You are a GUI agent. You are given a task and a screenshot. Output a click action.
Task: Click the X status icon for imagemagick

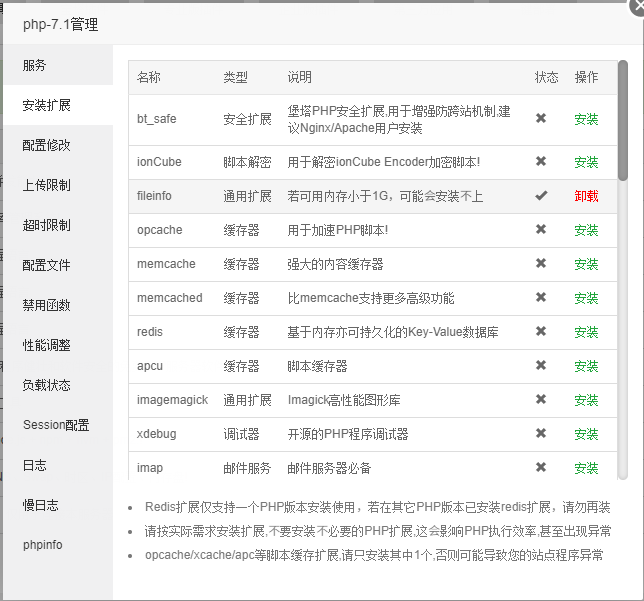coord(541,399)
